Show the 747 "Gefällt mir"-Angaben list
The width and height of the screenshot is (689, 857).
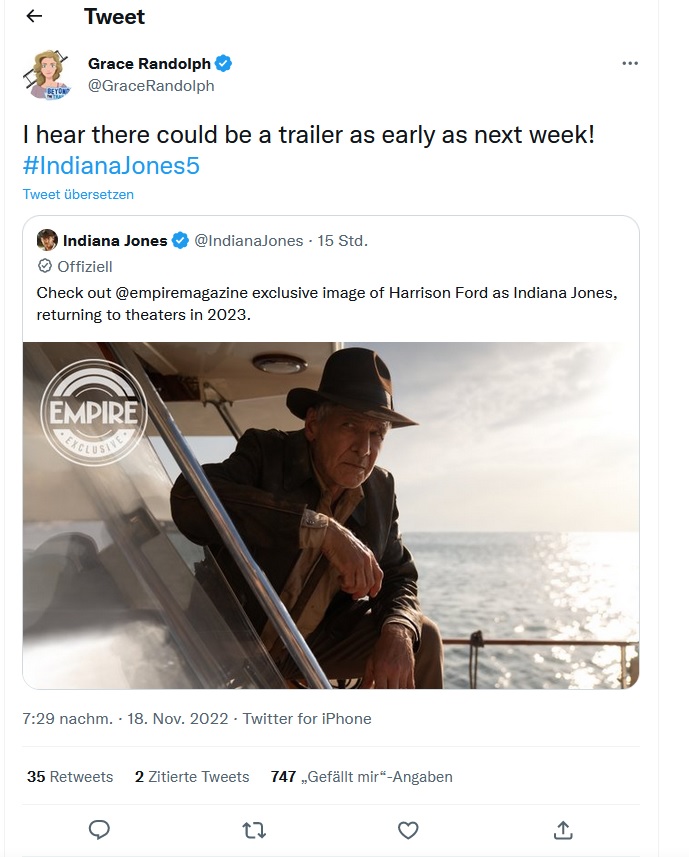click(x=361, y=776)
